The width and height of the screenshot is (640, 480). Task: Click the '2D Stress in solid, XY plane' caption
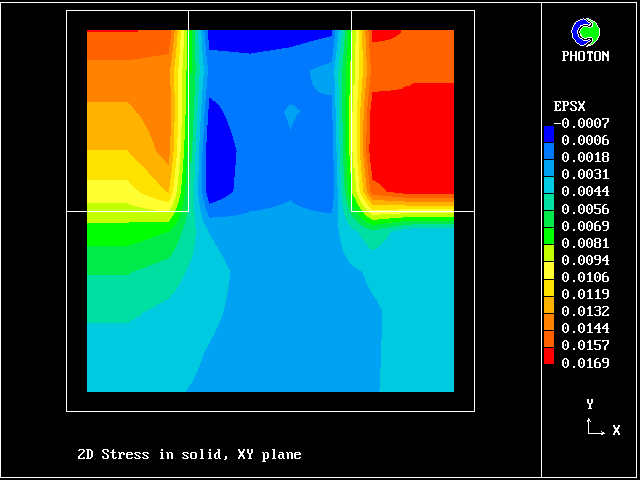click(189, 455)
